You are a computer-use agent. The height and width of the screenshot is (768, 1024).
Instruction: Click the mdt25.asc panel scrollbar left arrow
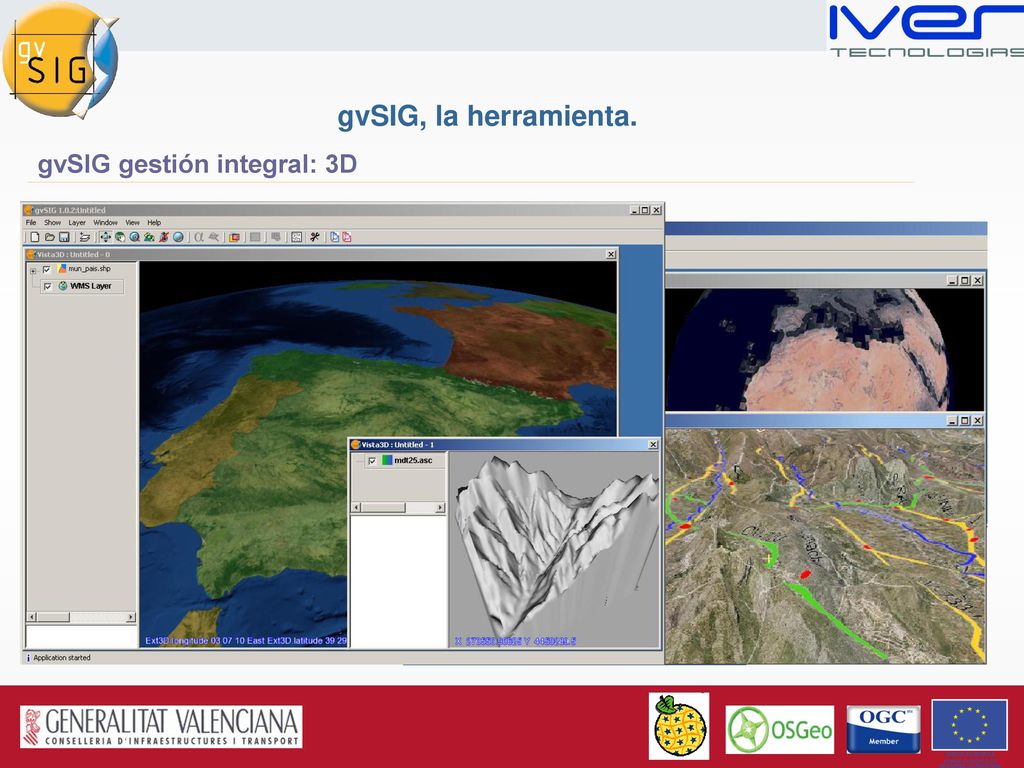pos(356,507)
